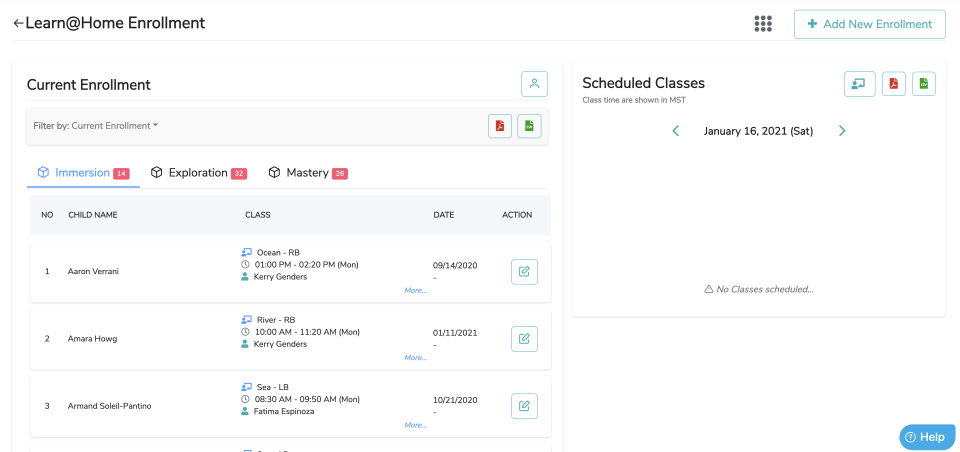Click the Add New Enrollment button
The width and height of the screenshot is (960, 452).
tap(869, 24)
